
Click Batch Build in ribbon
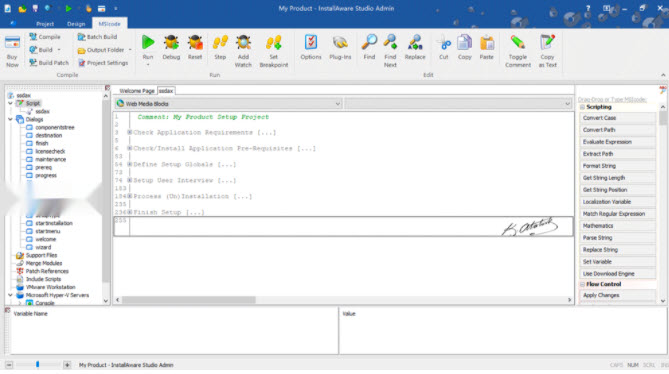tap(97, 37)
